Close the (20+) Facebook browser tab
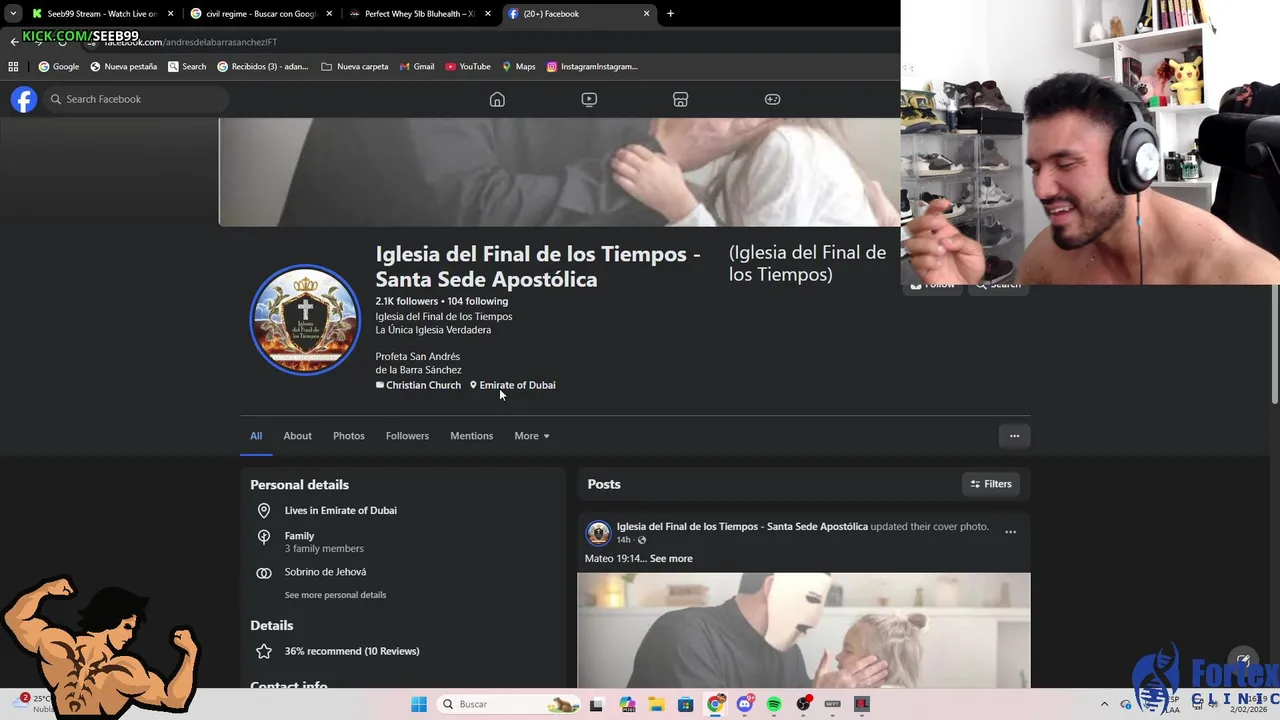The image size is (1280, 720). pyautogui.click(x=646, y=14)
